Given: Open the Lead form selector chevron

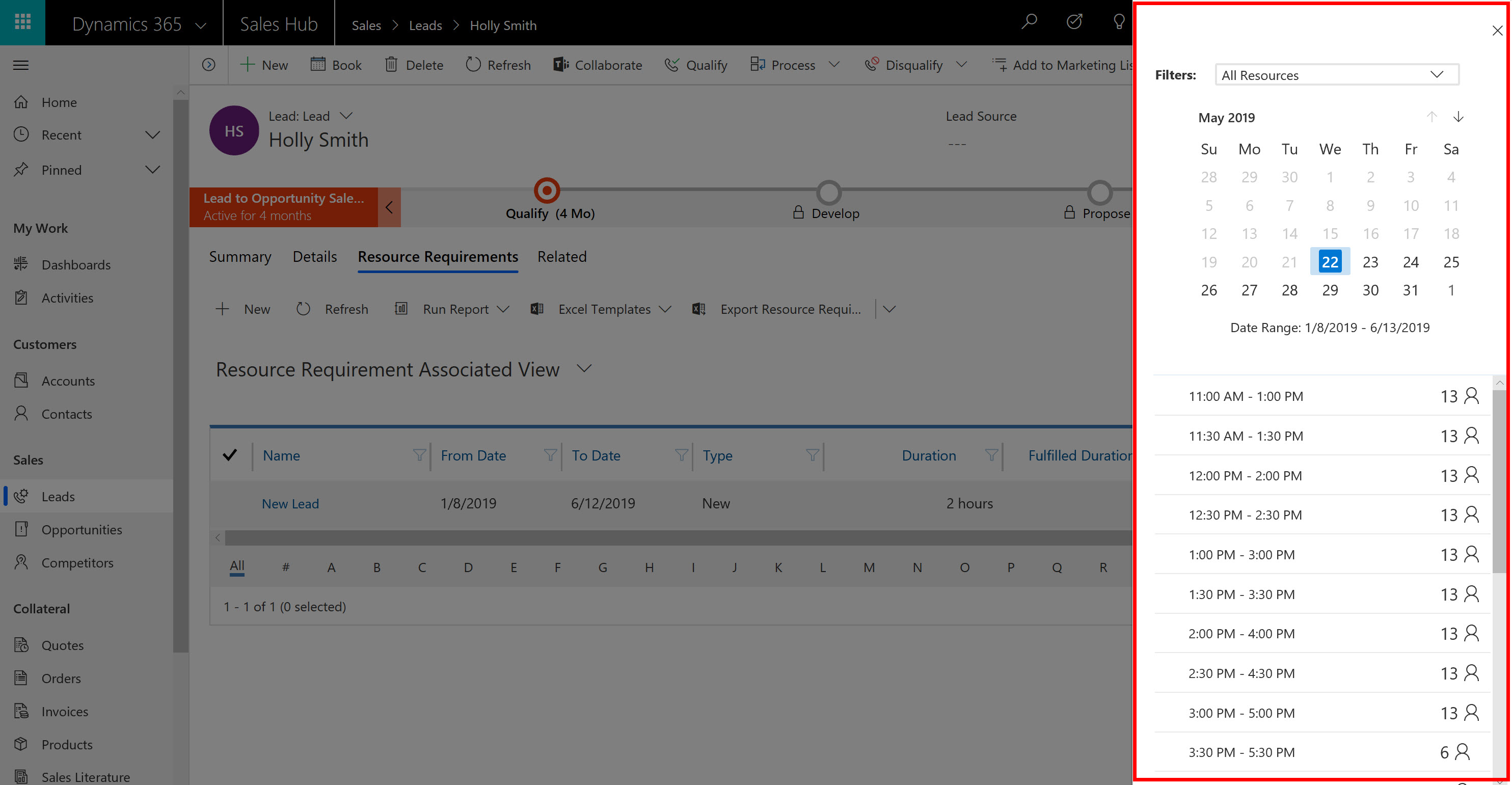Looking at the screenshot, I should coord(346,116).
